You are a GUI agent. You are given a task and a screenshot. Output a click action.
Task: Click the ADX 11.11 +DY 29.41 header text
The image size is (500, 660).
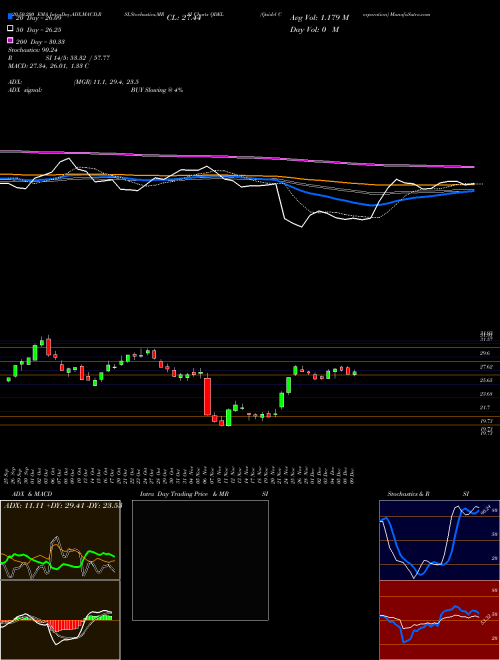(63, 506)
